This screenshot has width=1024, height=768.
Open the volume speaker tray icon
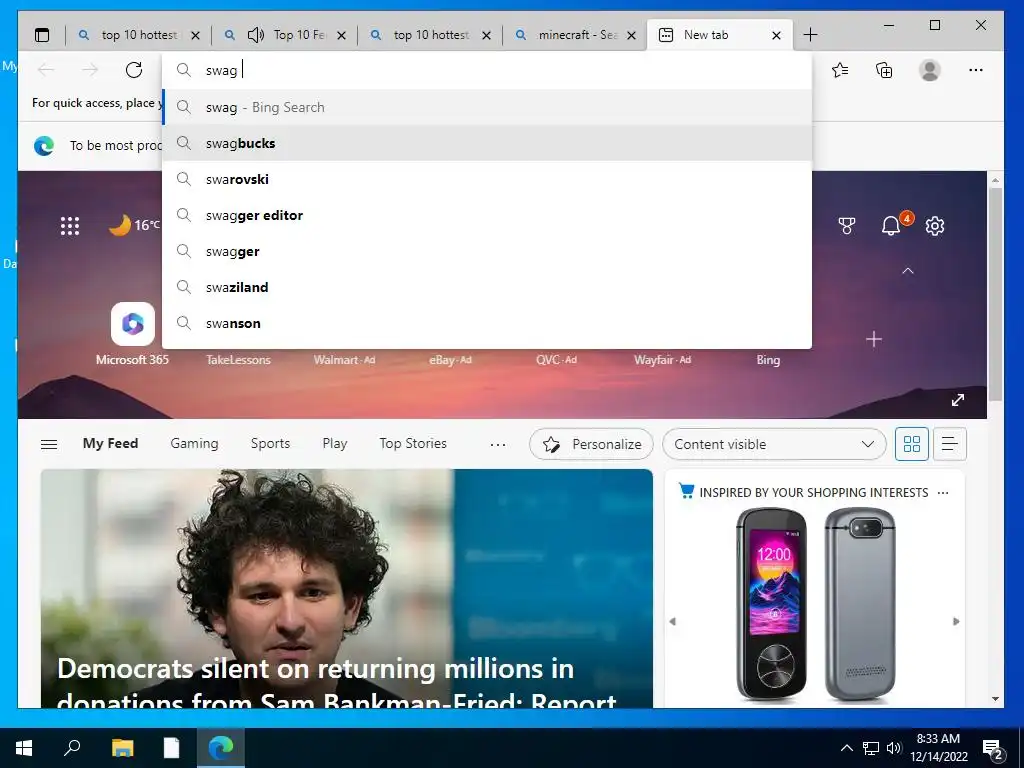pos(894,748)
